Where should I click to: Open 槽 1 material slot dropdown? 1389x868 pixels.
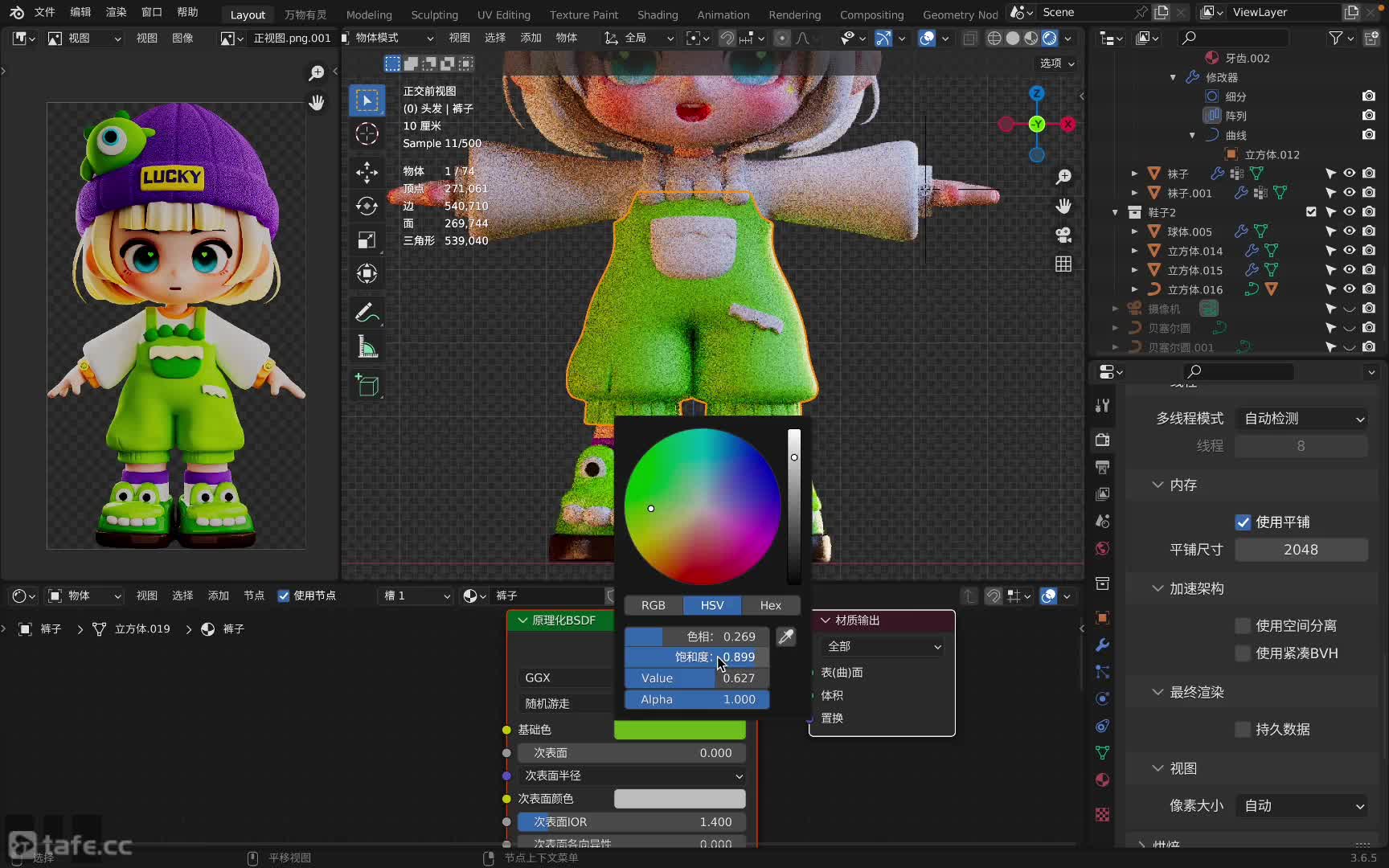[x=416, y=596]
